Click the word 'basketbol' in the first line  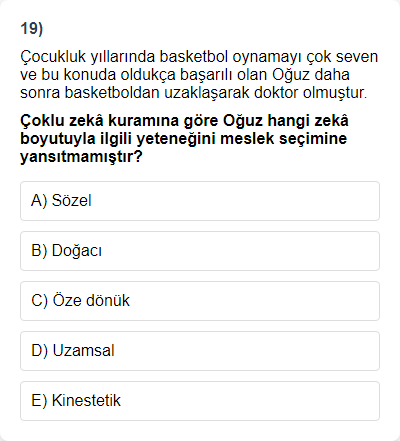click(x=194, y=57)
